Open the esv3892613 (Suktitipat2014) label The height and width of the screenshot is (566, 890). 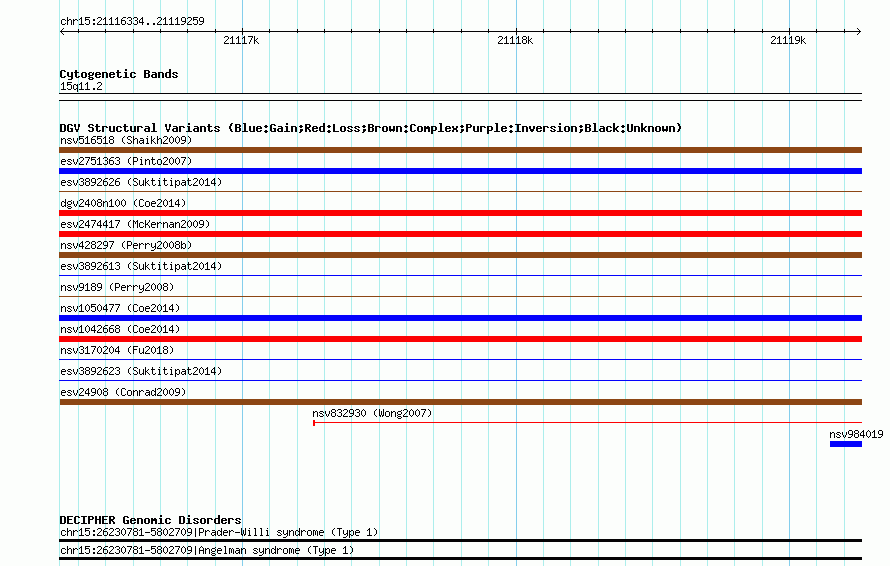click(x=141, y=266)
